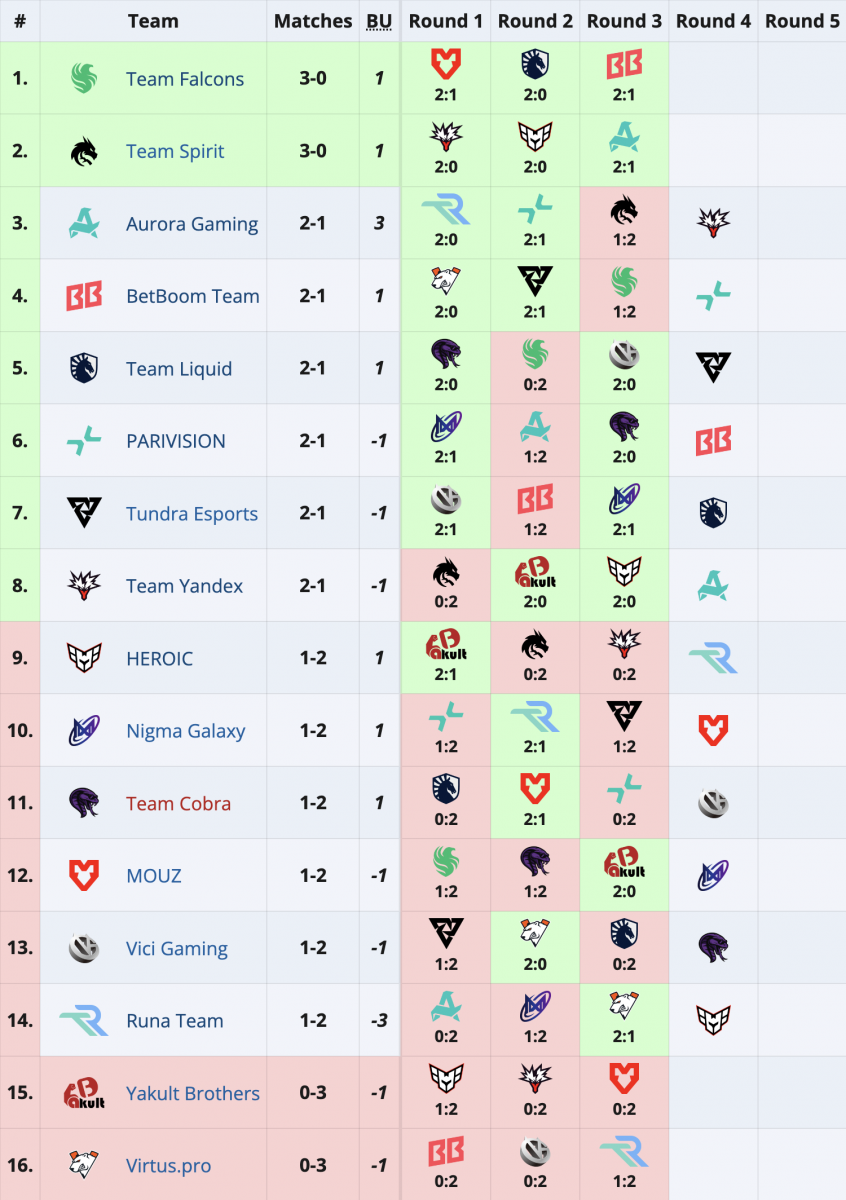Select the Aurora Gaming logo in Team column

(84, 224)
